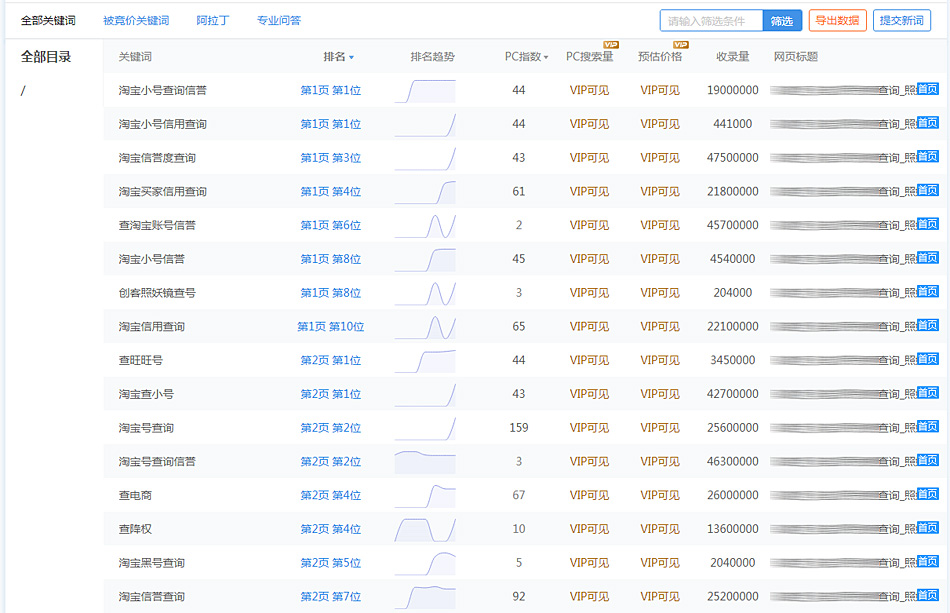Click the 收录量 column header
Screen dimensions: 950x613
pyautogui.click(x=732, y=57)
